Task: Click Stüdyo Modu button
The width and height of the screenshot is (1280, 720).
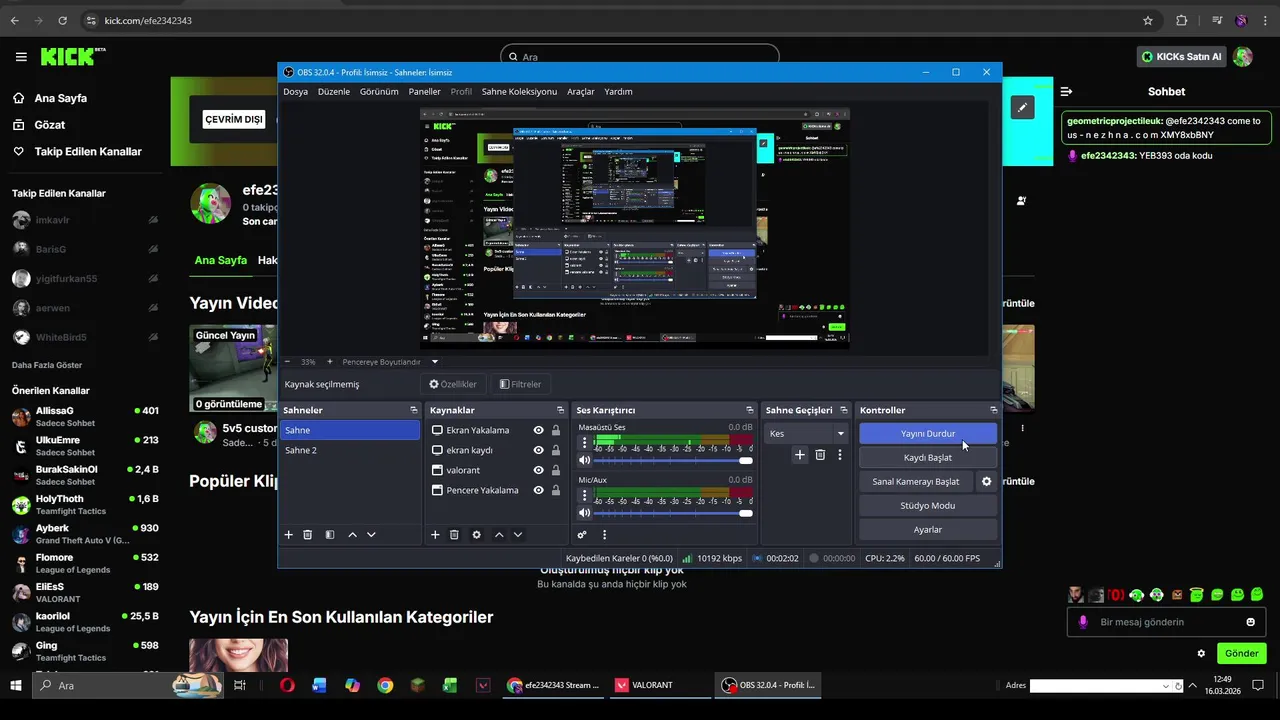Action: point(928,505)
